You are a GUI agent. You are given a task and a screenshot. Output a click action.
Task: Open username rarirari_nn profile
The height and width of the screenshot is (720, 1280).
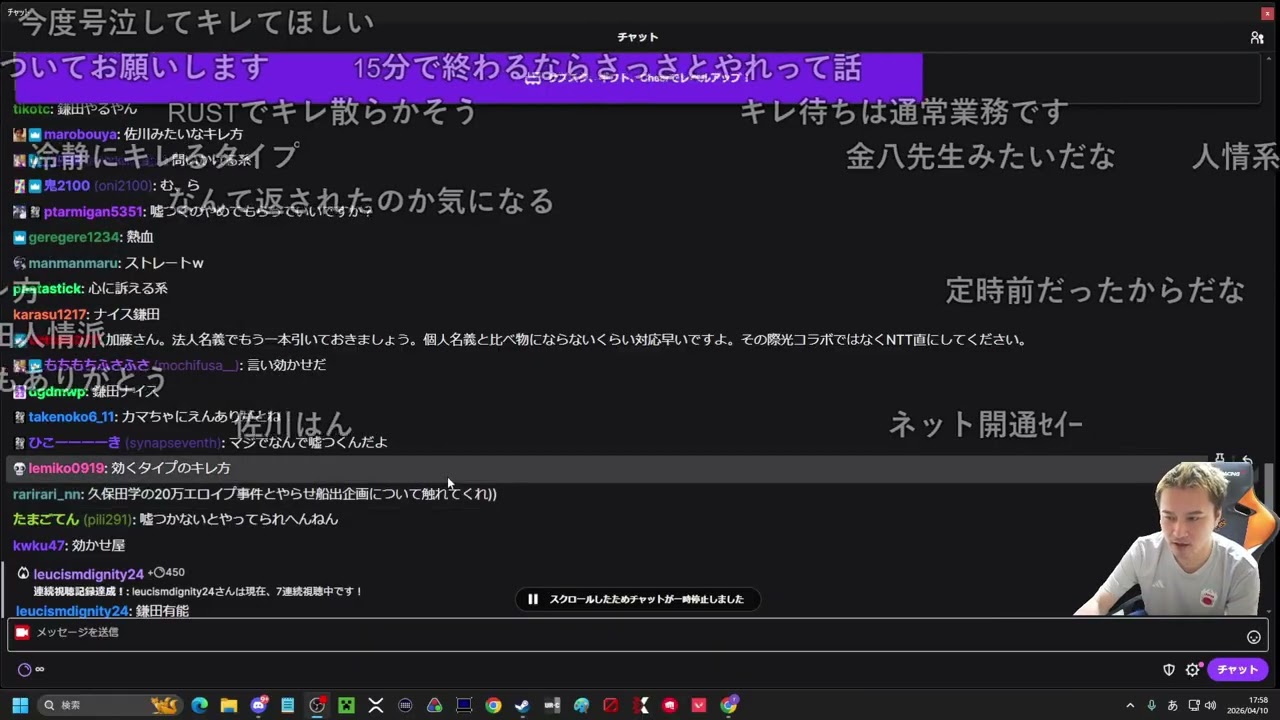47,494
